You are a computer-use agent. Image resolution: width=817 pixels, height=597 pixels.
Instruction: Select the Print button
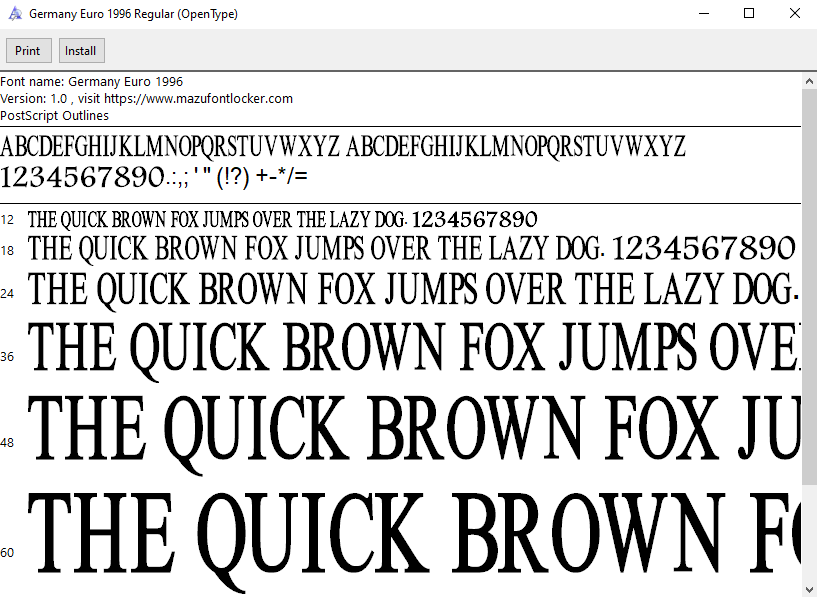click(28, 50)
